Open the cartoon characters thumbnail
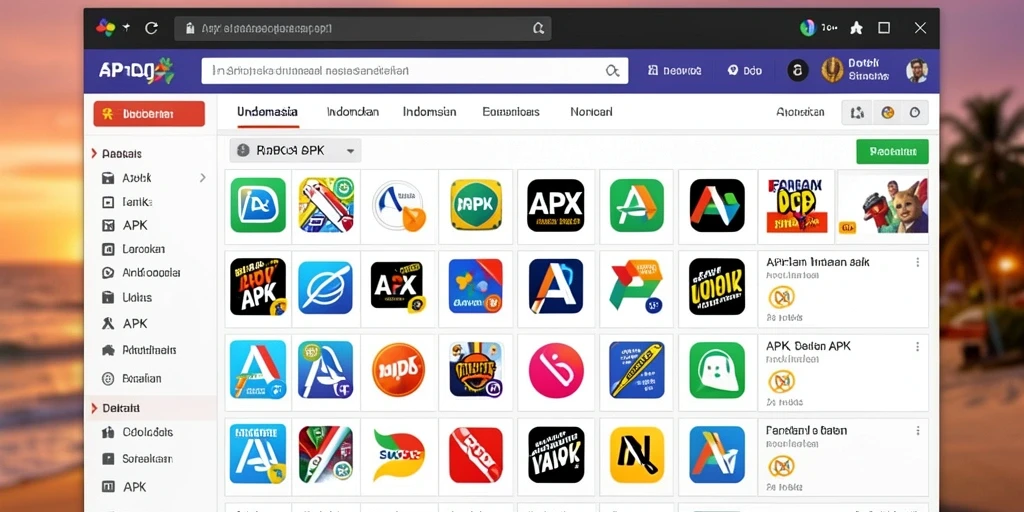Viewport: 1024px width, 512px height. [x=882, y=206]
